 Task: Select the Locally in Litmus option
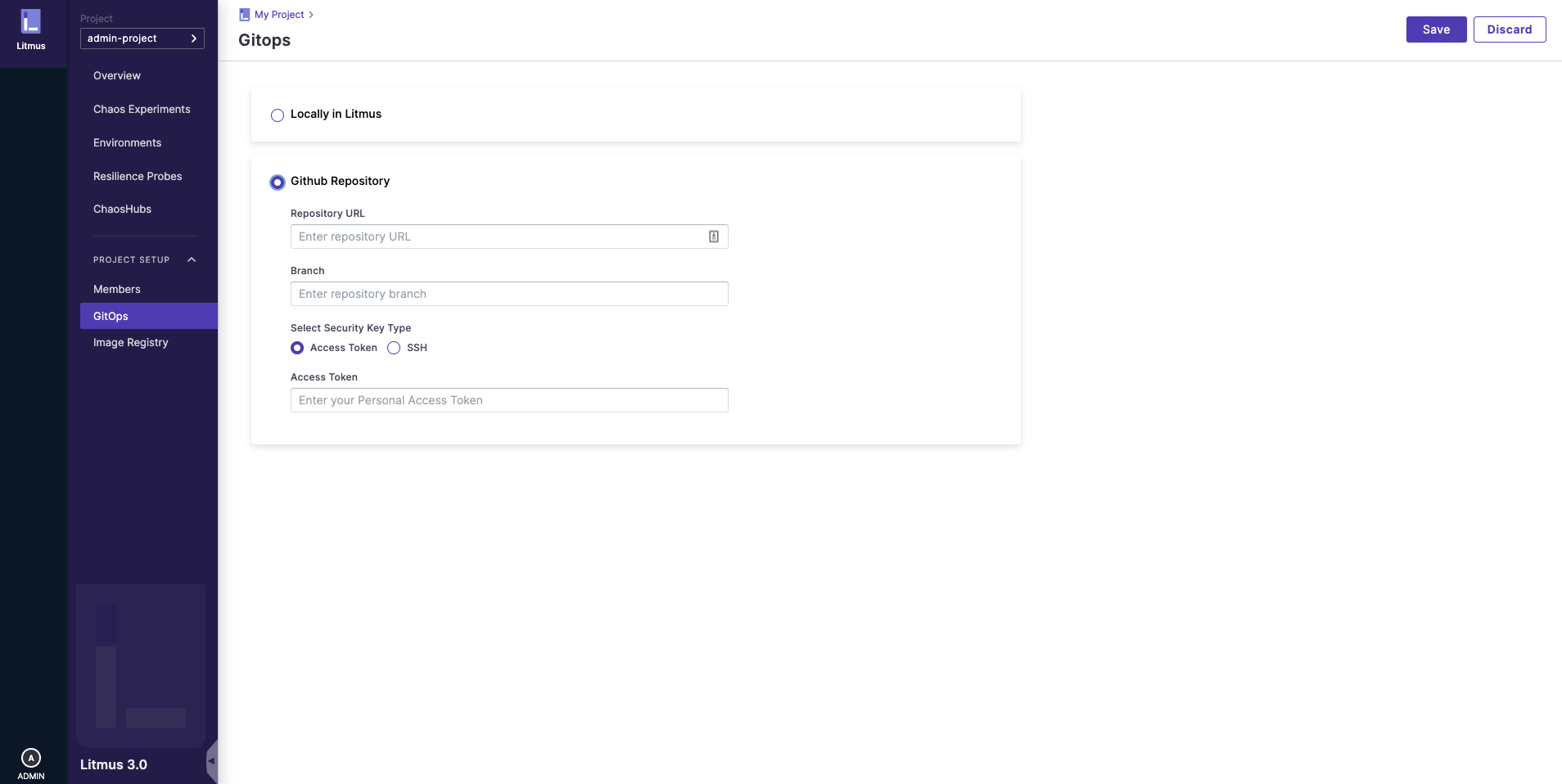278,115
